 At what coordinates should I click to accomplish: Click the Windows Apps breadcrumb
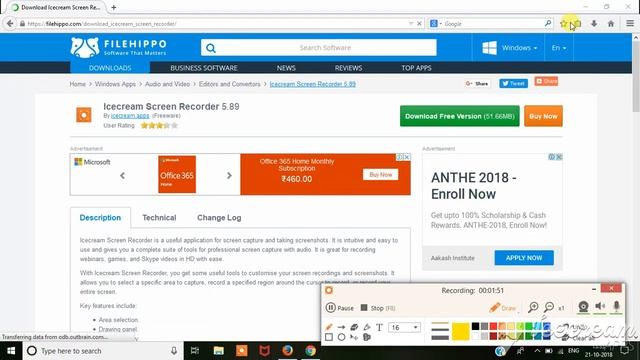115,84
